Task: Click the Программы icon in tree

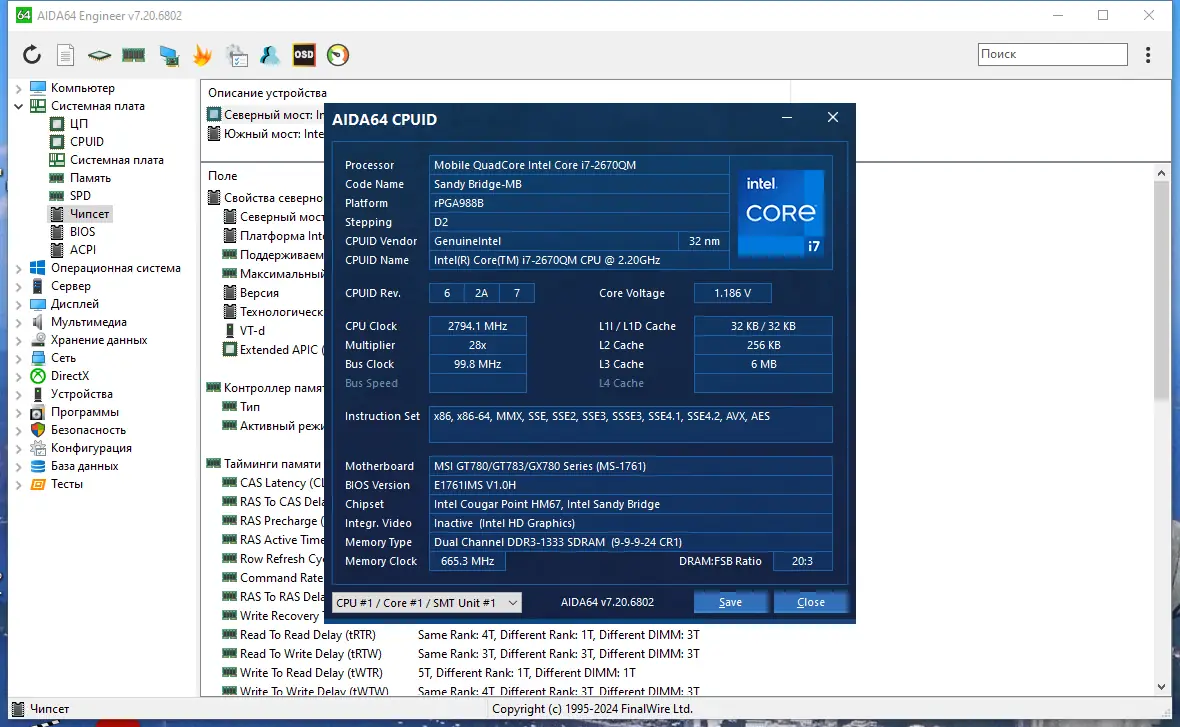Action: tap(38, 412)
